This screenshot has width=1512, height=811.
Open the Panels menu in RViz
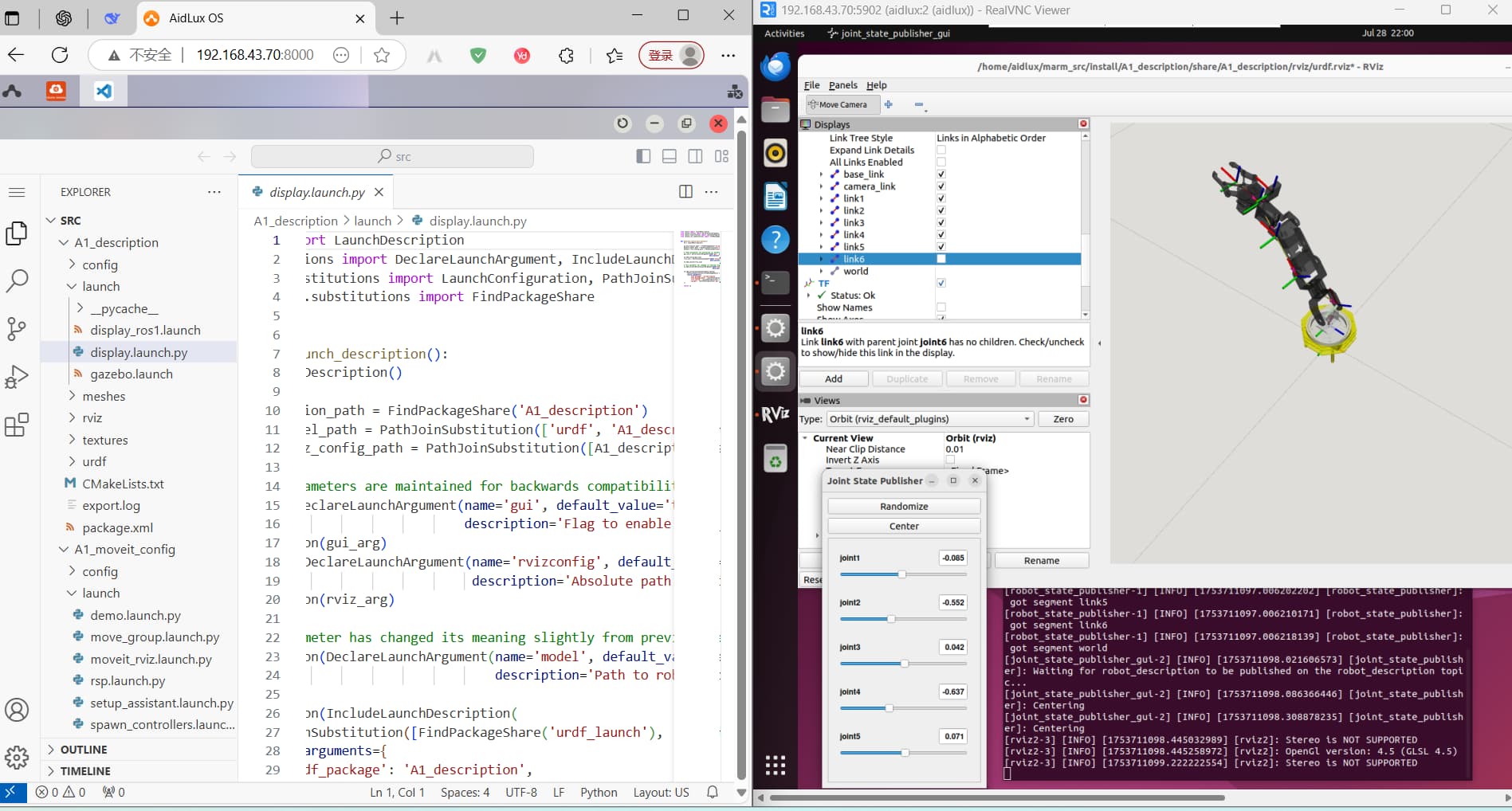[842, 85]
